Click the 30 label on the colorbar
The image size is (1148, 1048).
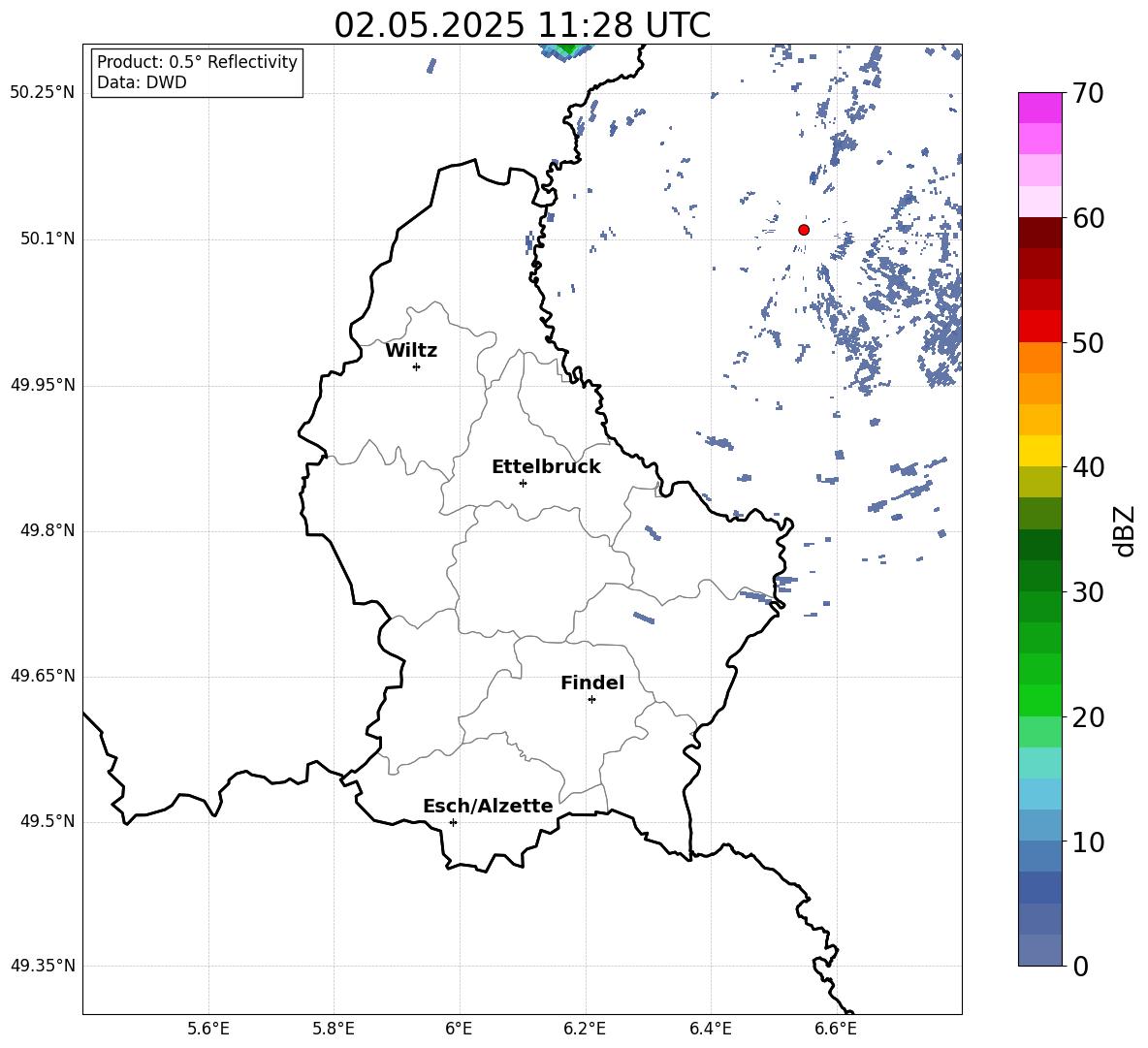pyautogui.click(x=1088, y=592)
